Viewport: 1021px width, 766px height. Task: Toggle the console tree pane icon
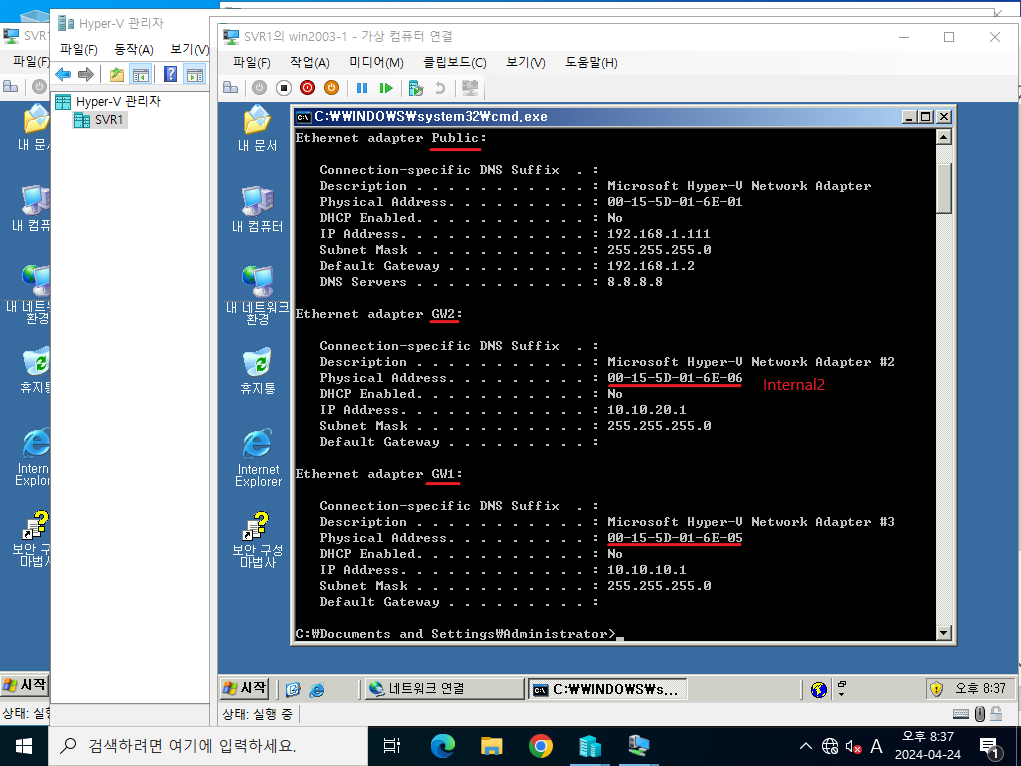[141, 74]
